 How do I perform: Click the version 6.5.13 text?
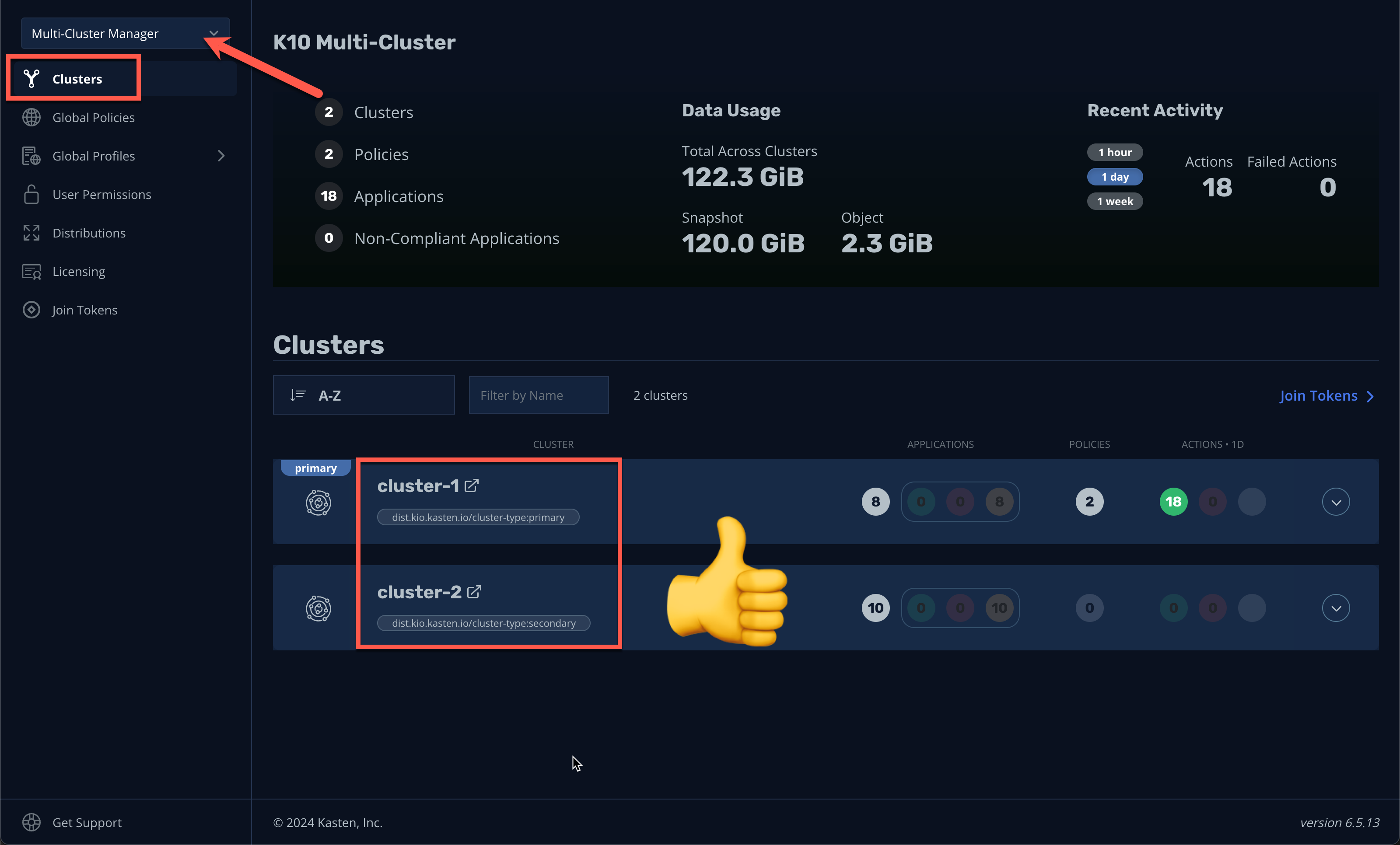point(1339,822)
